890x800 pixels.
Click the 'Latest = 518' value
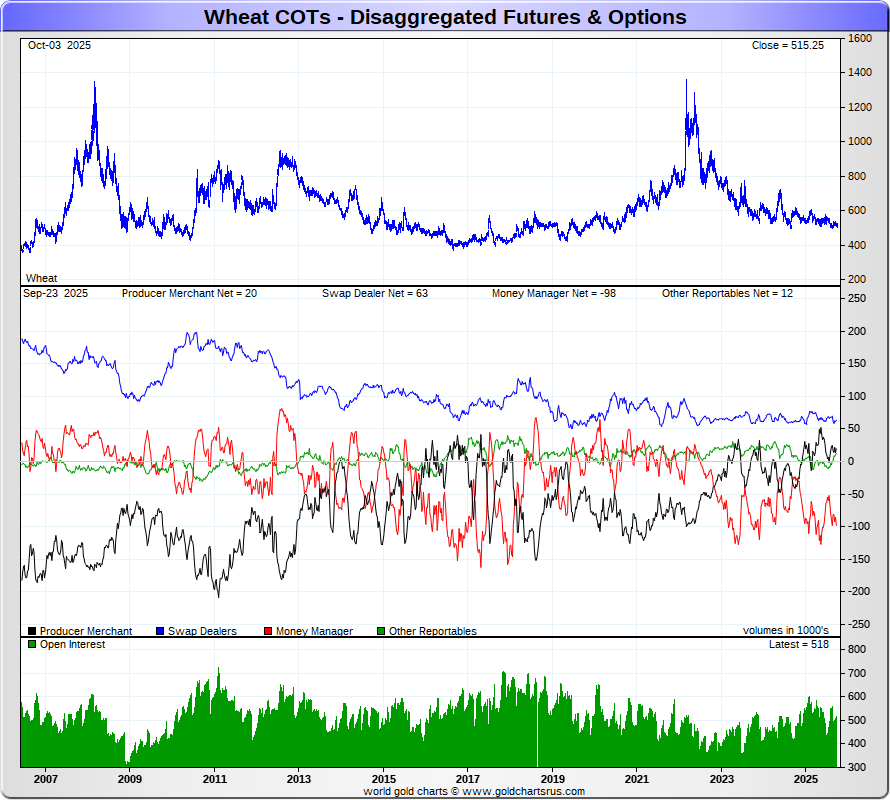click(x=799, y=644)
